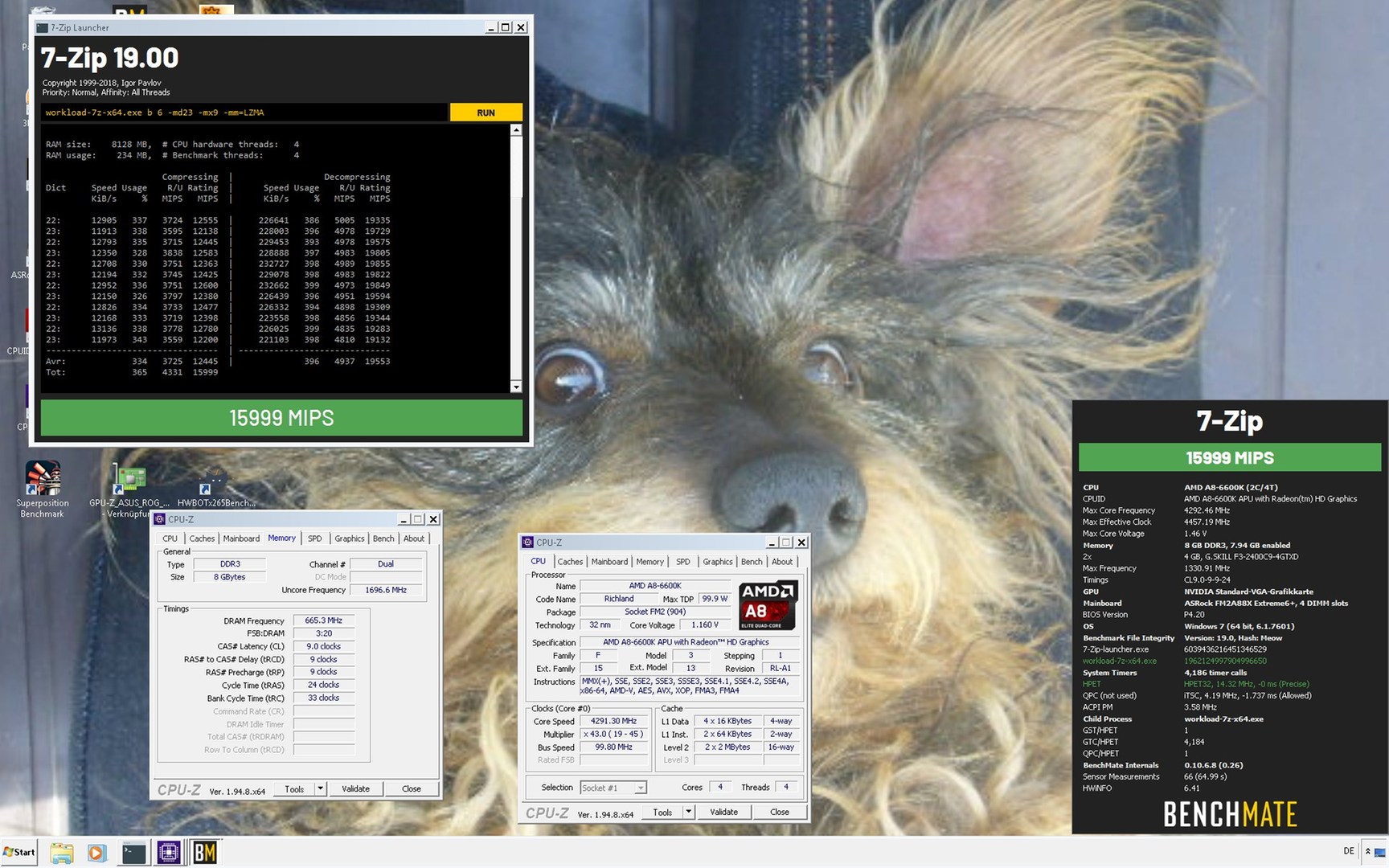Switch to BenchMate via taskbar BM icon
The width and height of the screenshot is (1389, 868).
tap(204, 853)
